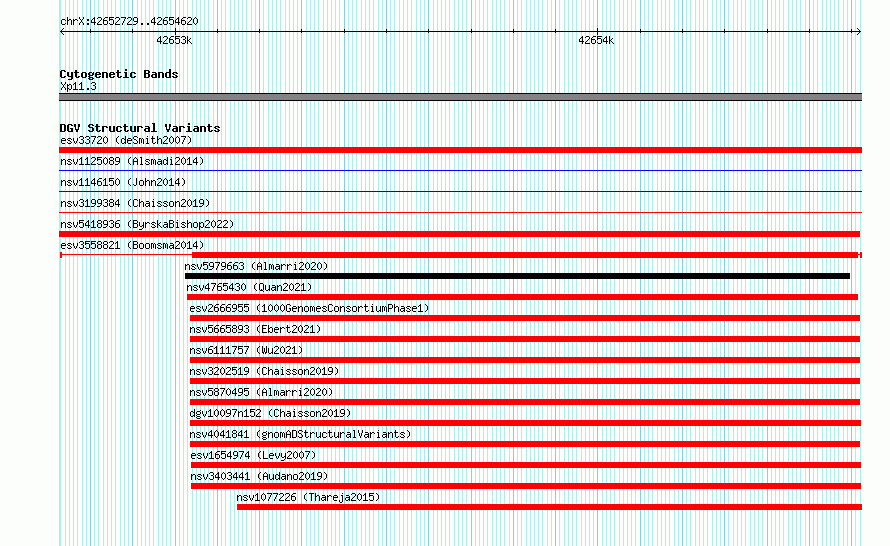Viewport: 890px width, 546px height.
Task: Select the nsv5870495 red bar
Action: coord(524,402)
